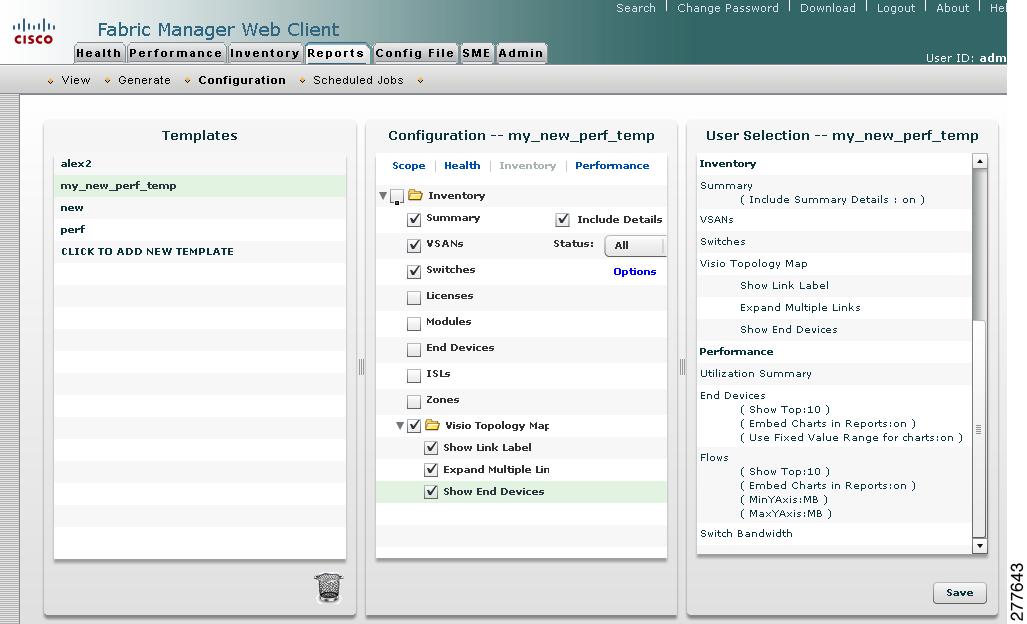The height and width of the screenshot is (624, 1027).
Task: Uncheck Show End Devices checkbox
Action: [431, 492]
